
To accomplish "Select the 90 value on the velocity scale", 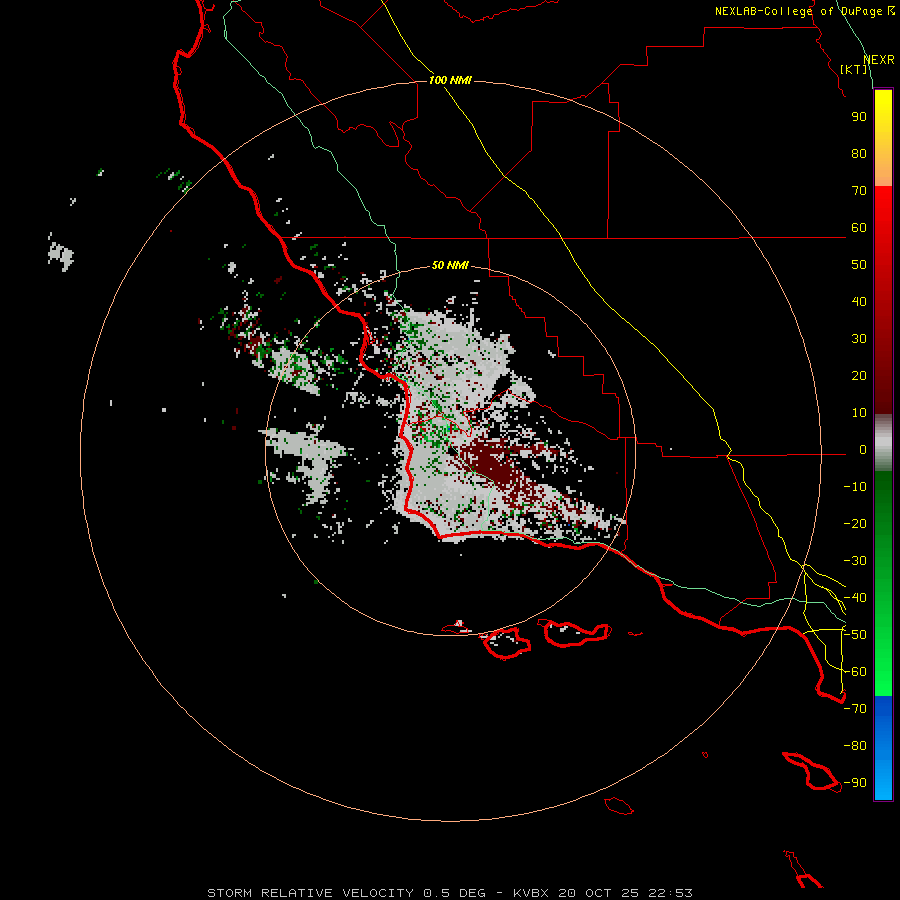I will click(x=859, y=117).
